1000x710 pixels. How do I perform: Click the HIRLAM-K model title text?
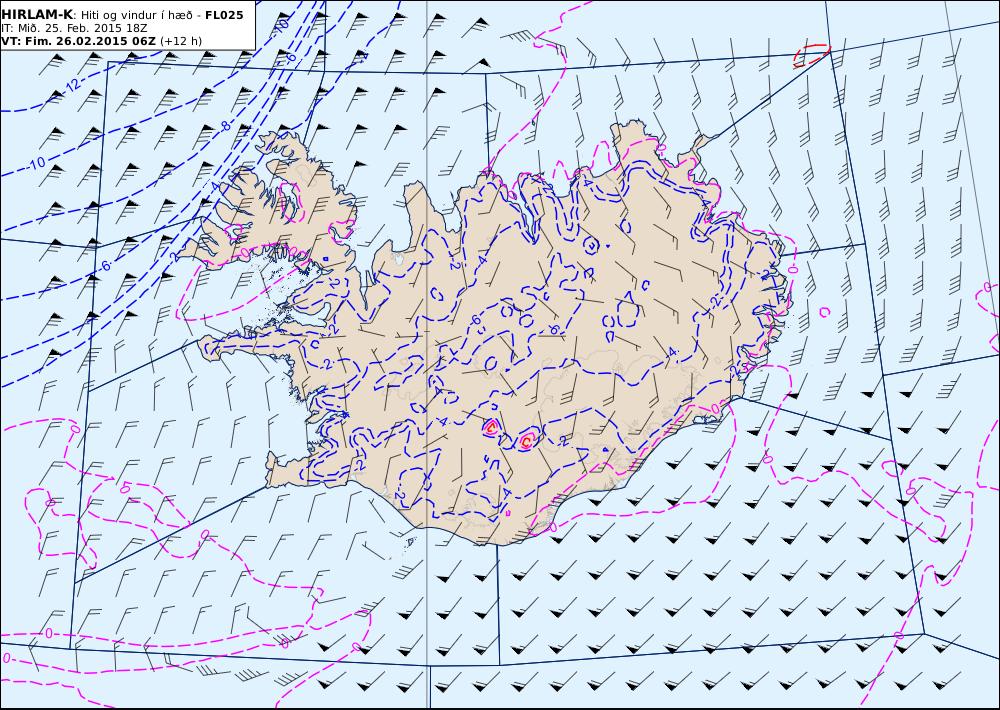coord(37,15)
